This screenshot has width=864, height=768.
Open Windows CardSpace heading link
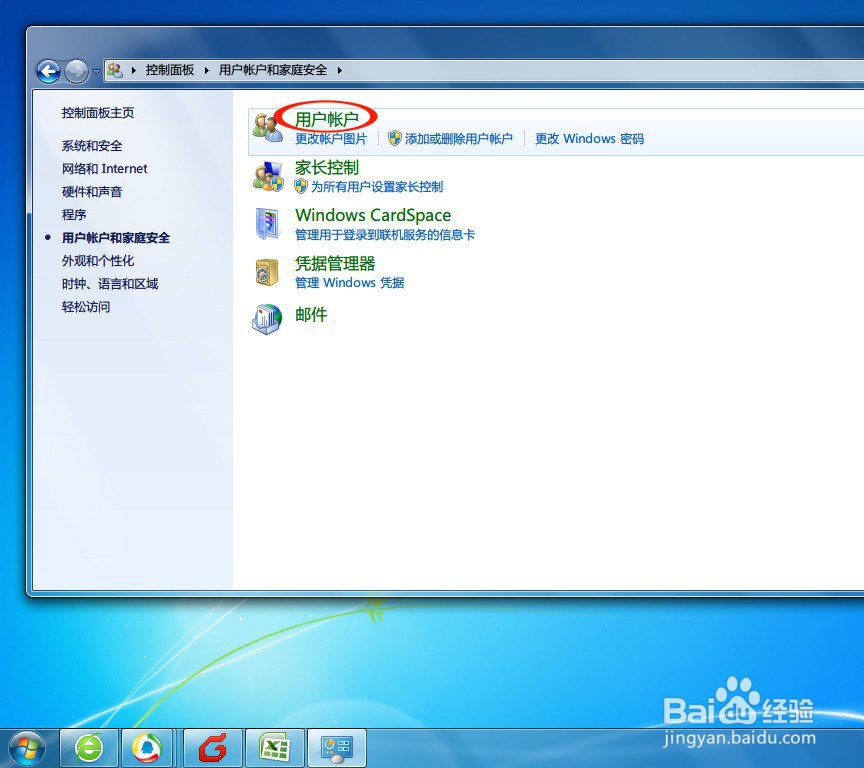(x=373, y=215)
